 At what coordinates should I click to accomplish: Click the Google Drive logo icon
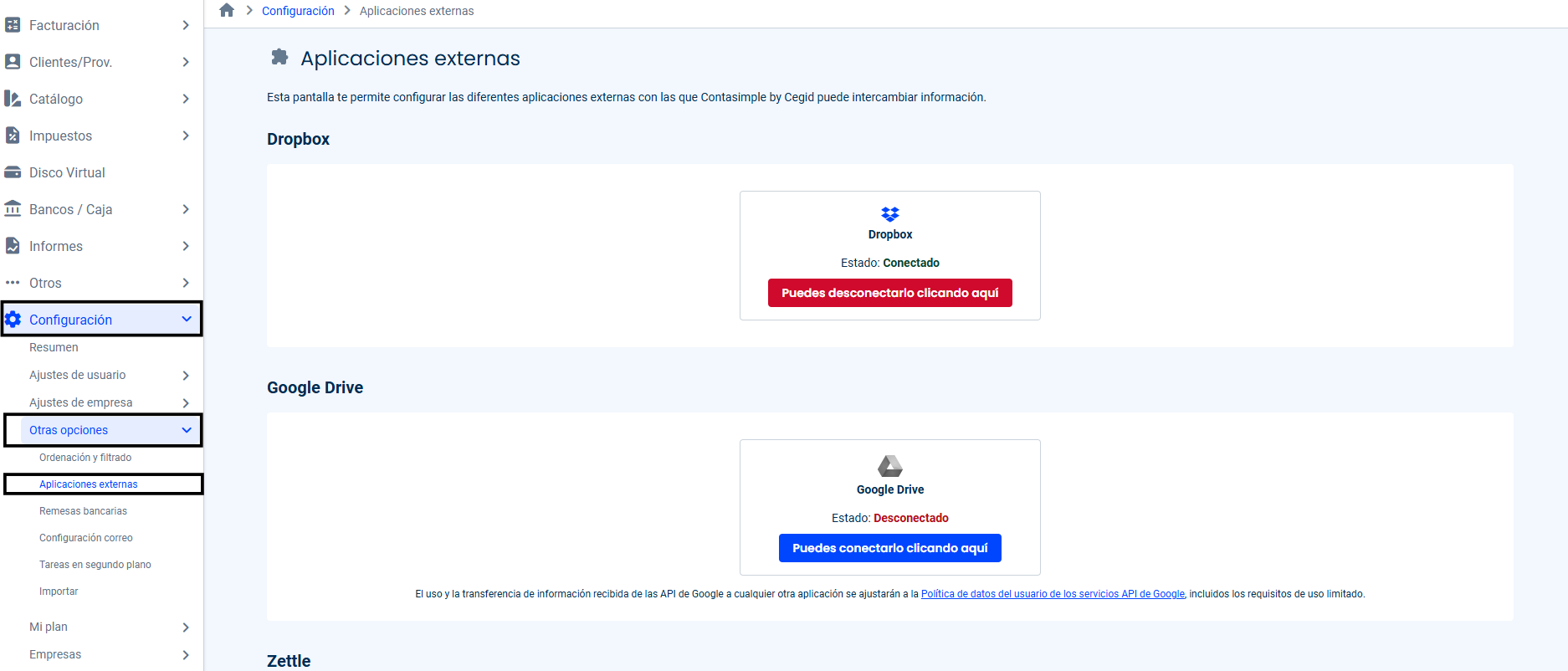pos(889,466)
